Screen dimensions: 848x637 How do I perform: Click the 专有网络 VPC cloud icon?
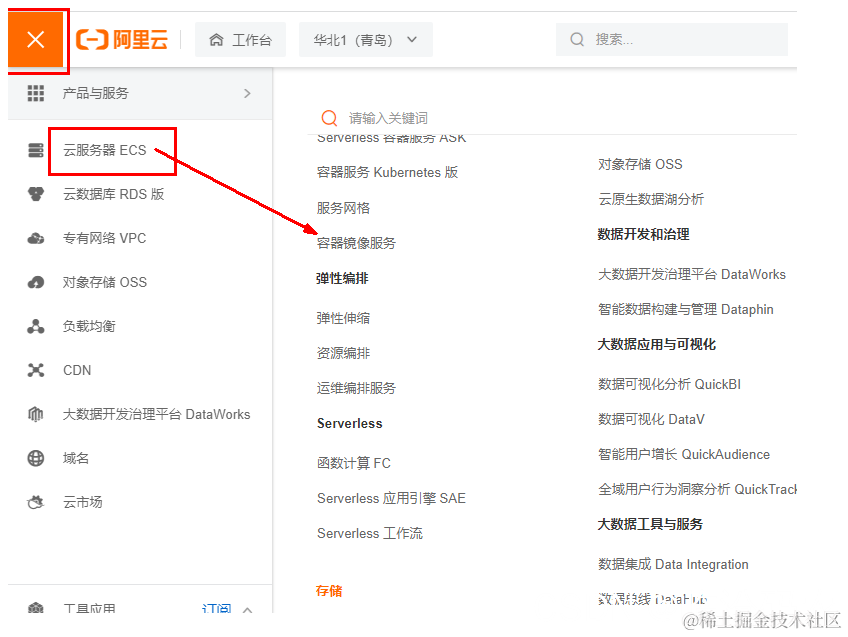[36, 238]
